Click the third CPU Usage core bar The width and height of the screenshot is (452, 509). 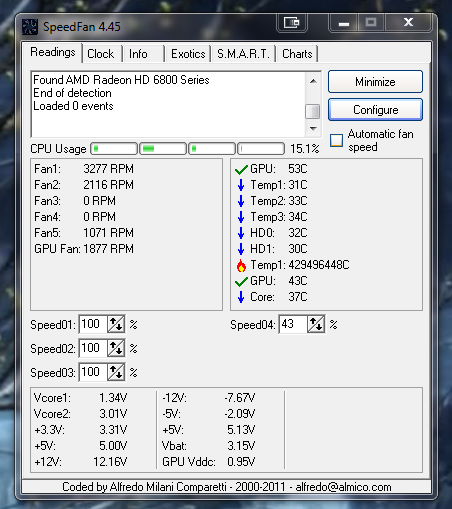(x=212, y=149)
